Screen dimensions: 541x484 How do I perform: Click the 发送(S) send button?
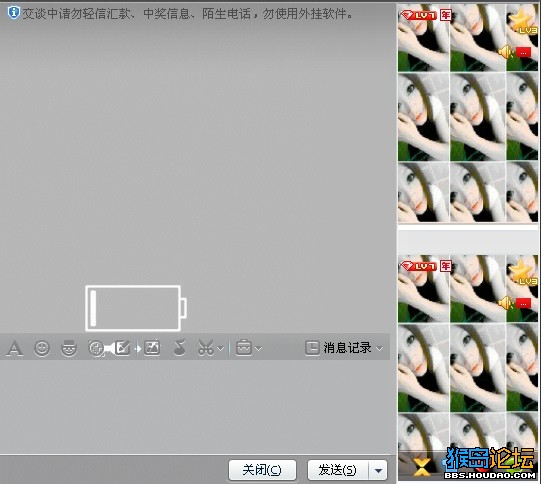(338, 470)
